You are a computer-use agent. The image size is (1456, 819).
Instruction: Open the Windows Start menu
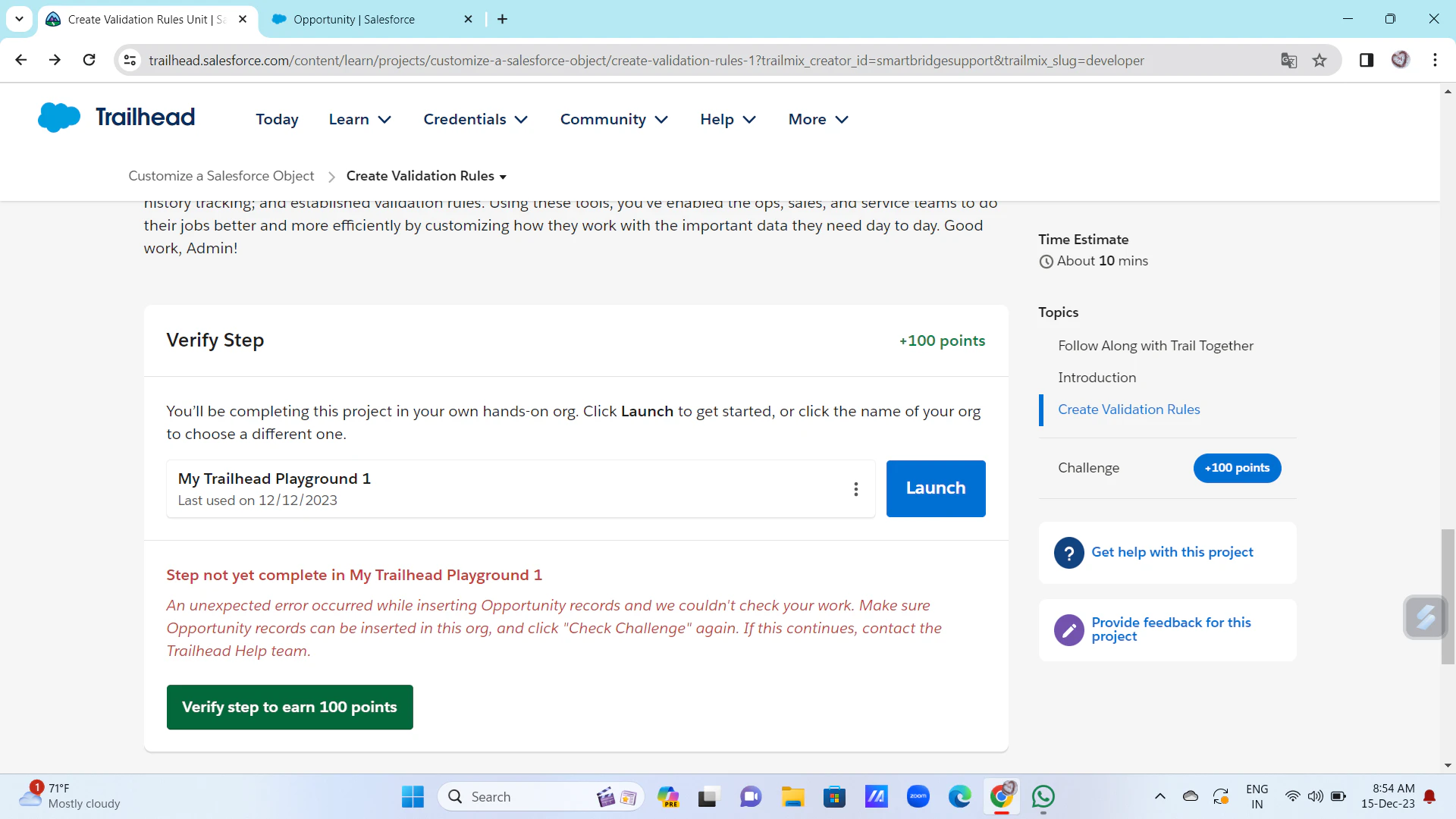coord(413,796)
